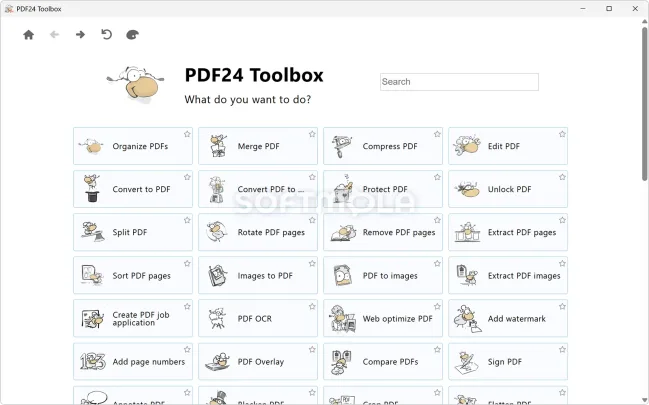
Task: Favorite the Add watermark tool star
Action: 562,306
